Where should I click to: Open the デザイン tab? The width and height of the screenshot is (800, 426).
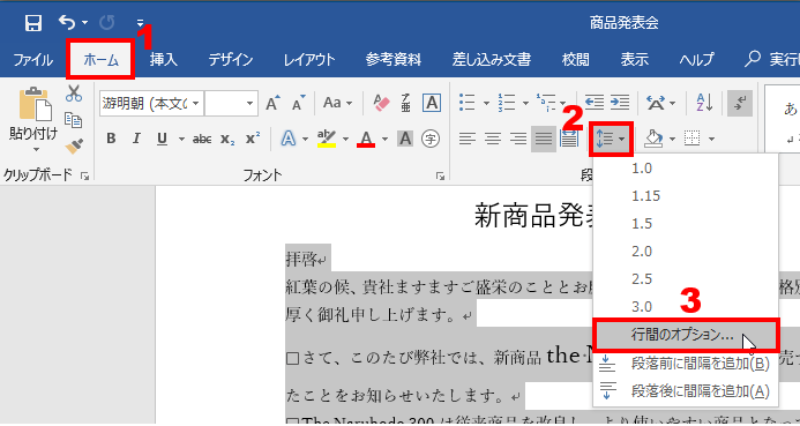tap(231, 60)
